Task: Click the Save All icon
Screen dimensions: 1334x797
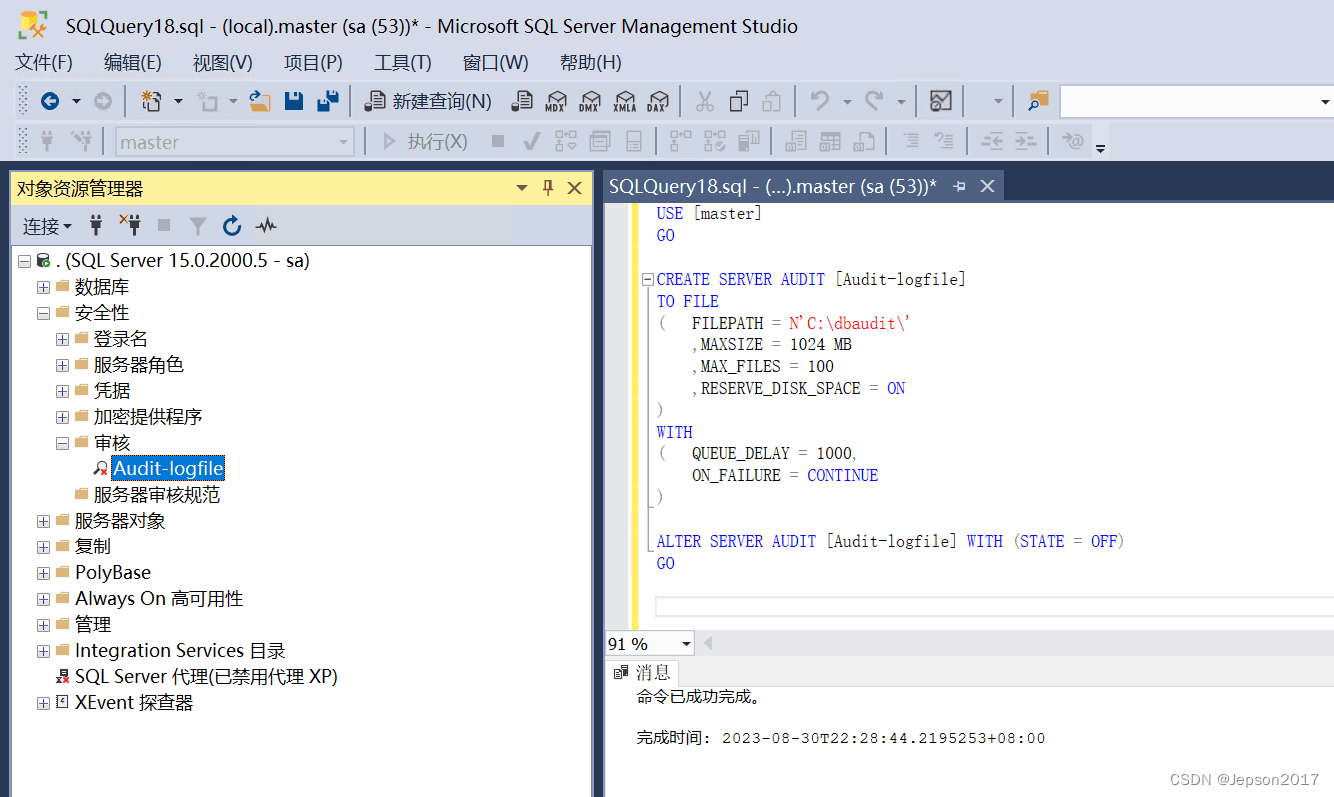Action: click(327, 101)
